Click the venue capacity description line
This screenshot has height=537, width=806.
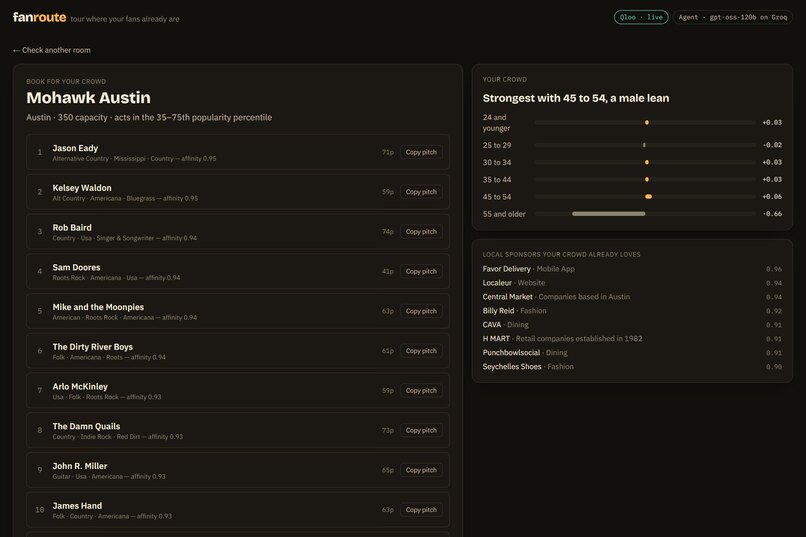[x=149, y=117]
